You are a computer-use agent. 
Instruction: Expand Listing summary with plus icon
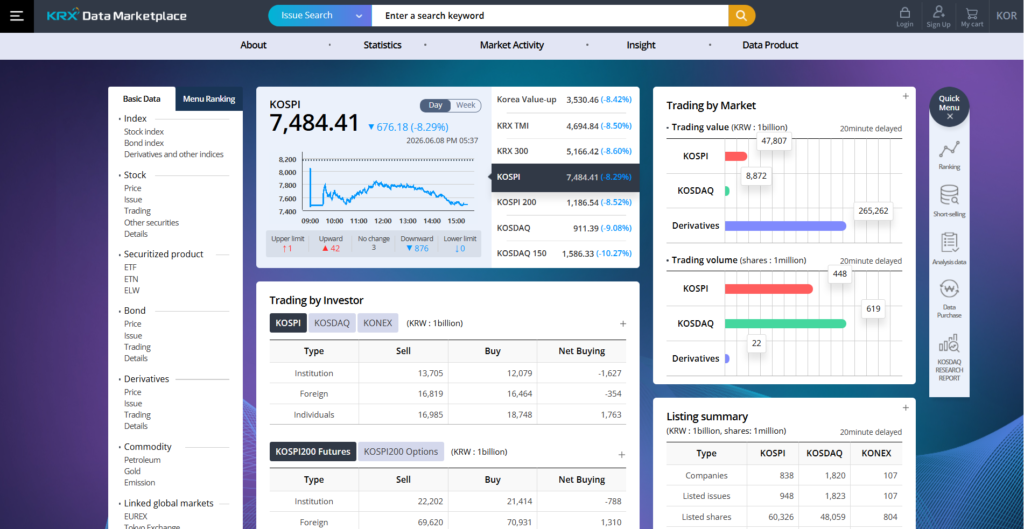[906, 408]
